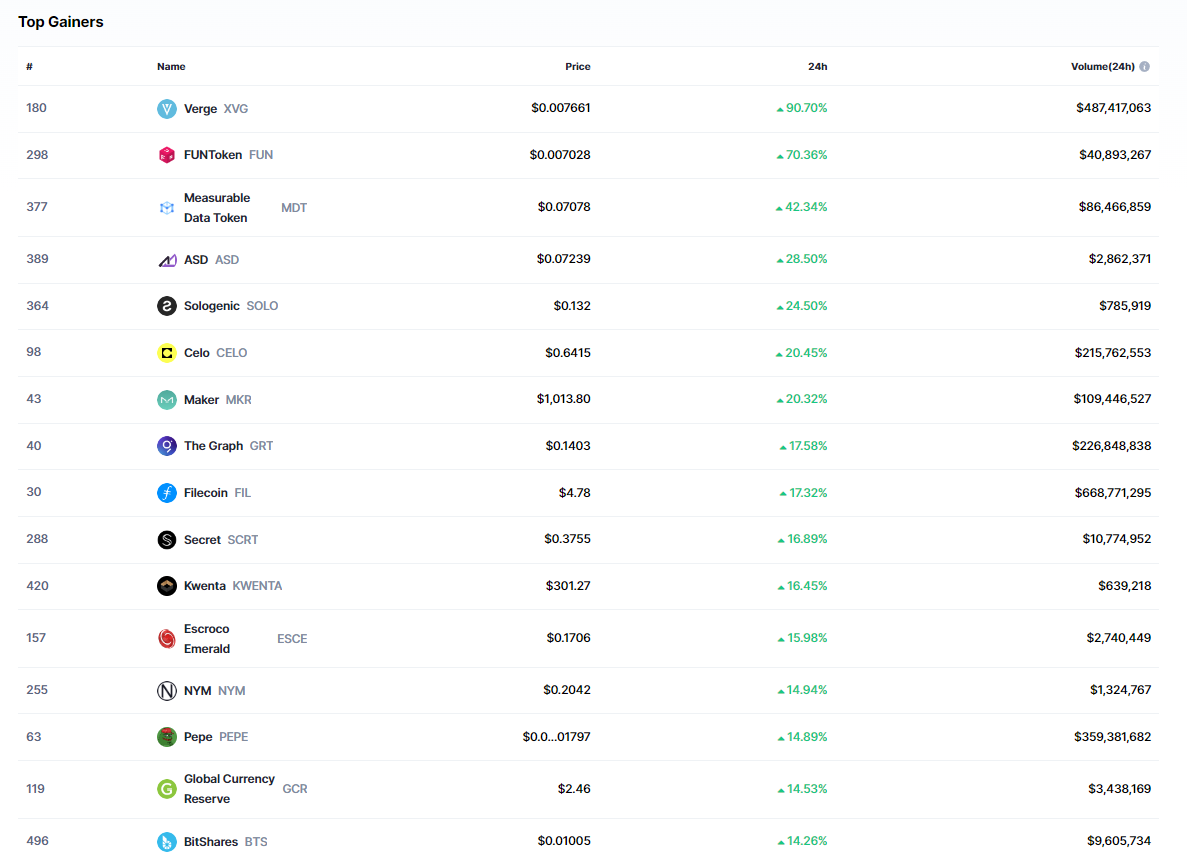
Task: Open the Sologenic coin page link
Action: click(212, 306)
